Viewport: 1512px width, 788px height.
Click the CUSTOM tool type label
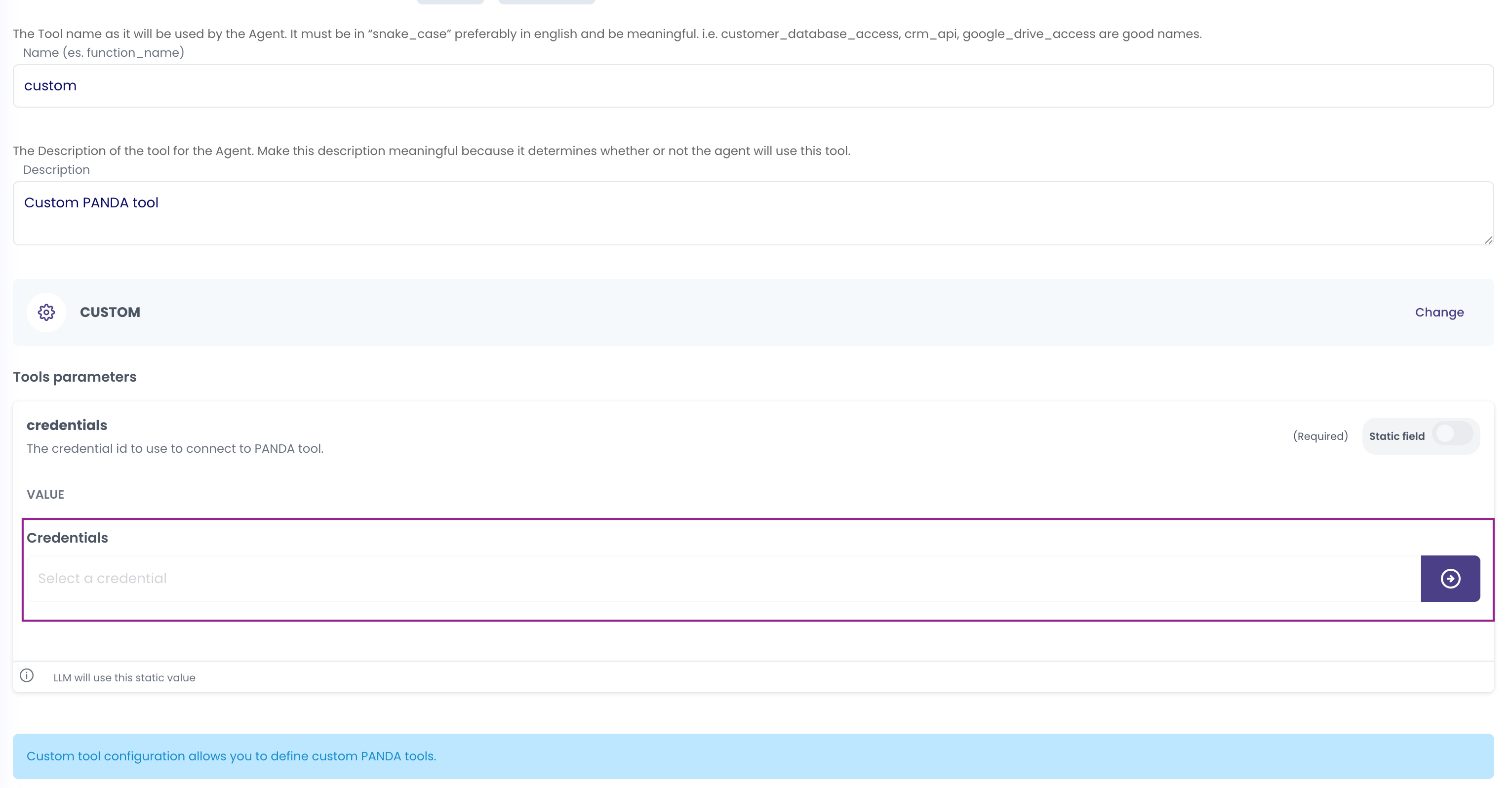tap(110, 312)
